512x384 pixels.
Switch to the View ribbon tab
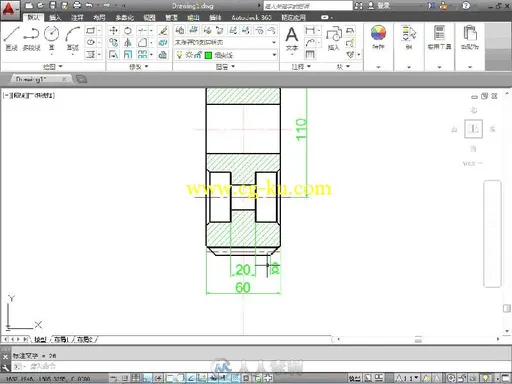pyautogui.click(x=149, y=17)
